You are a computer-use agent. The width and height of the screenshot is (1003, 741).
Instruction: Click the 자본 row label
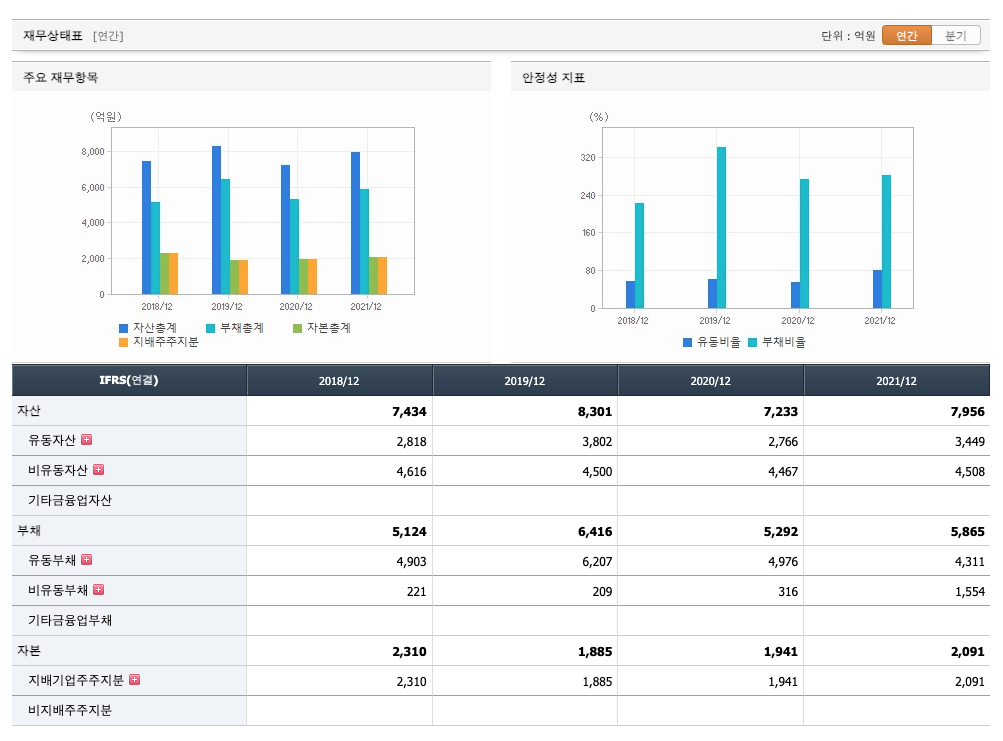pos(29,651)
